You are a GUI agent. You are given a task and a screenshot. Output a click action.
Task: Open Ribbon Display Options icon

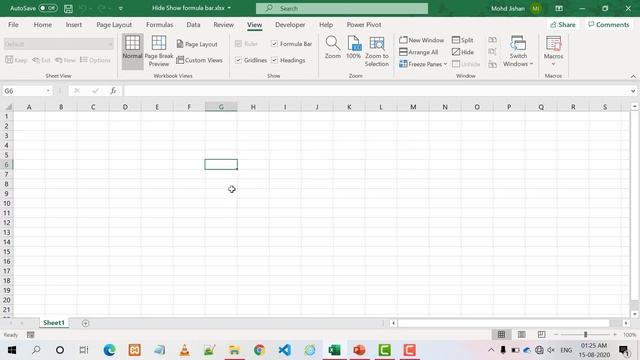(559, 8)
